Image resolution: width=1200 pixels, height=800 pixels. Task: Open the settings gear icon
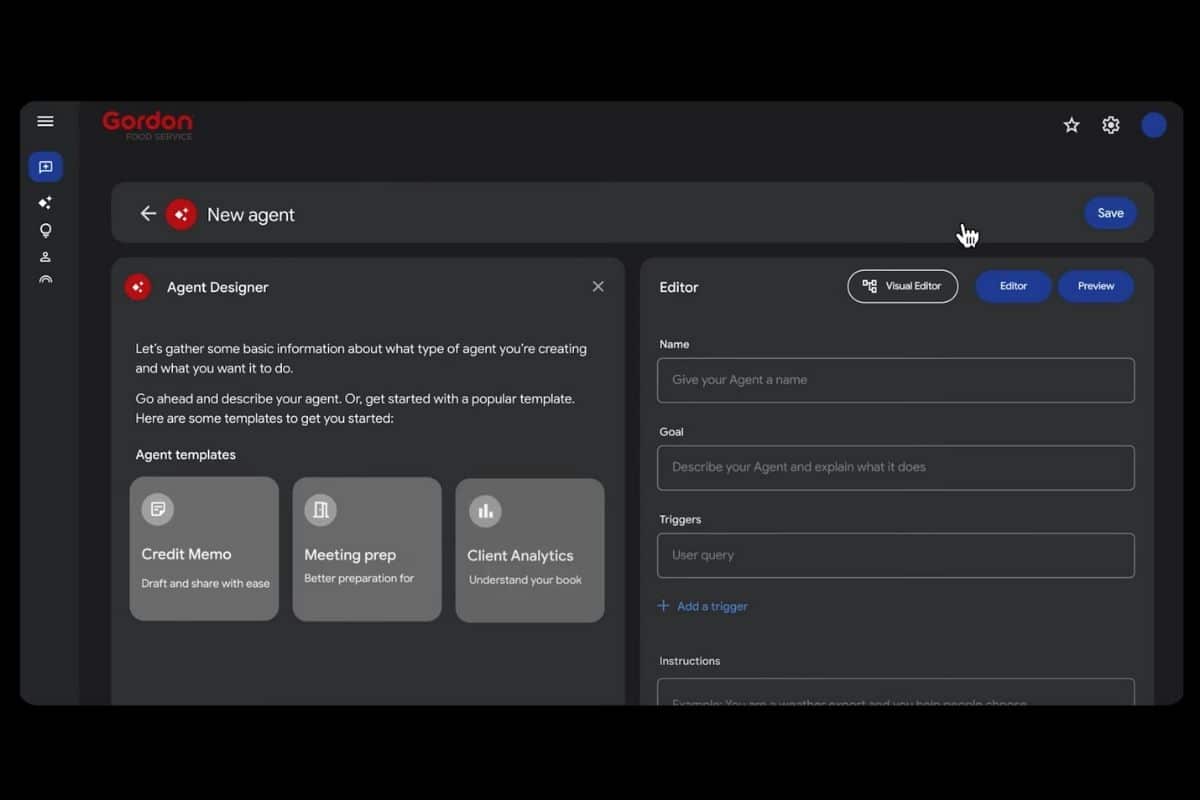[x=1110, y=125]
